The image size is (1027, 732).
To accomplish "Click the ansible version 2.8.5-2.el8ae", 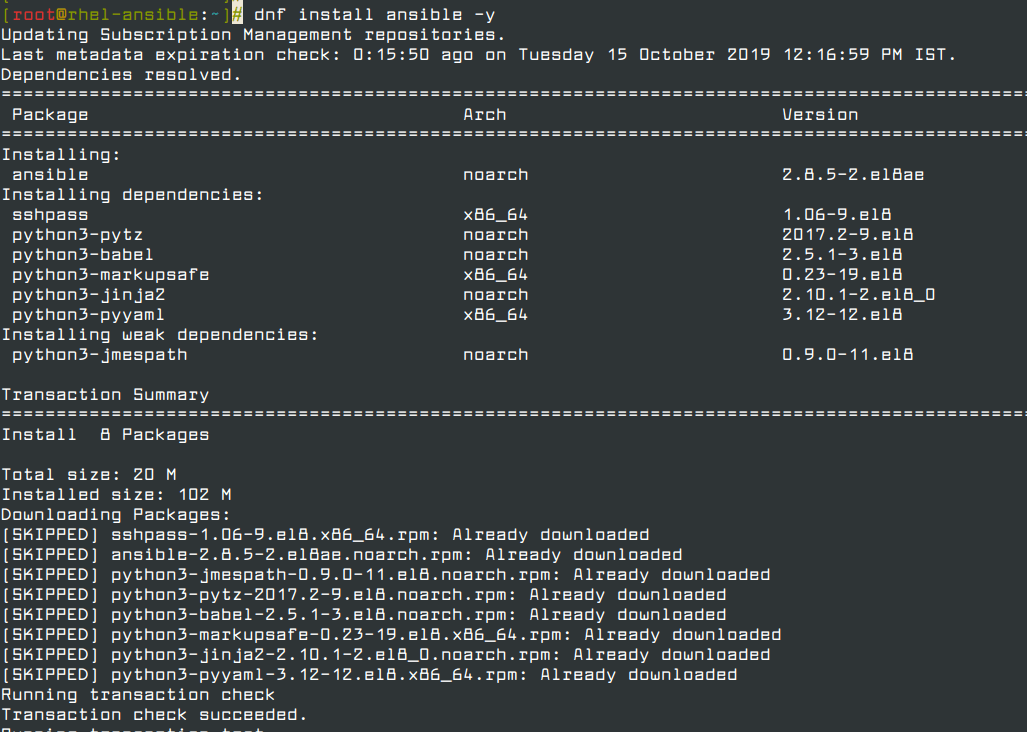I will click(853, 174).
